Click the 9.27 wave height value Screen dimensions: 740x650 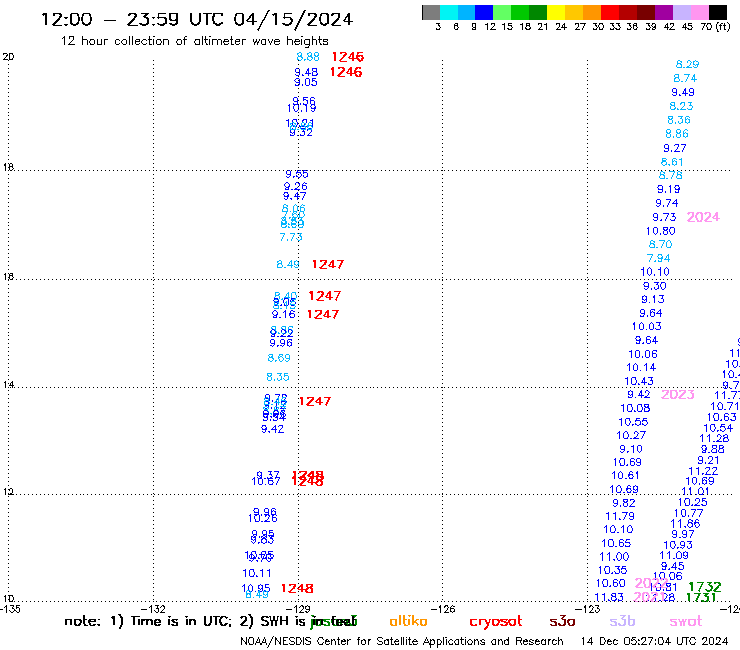click(x=675, y=148)
